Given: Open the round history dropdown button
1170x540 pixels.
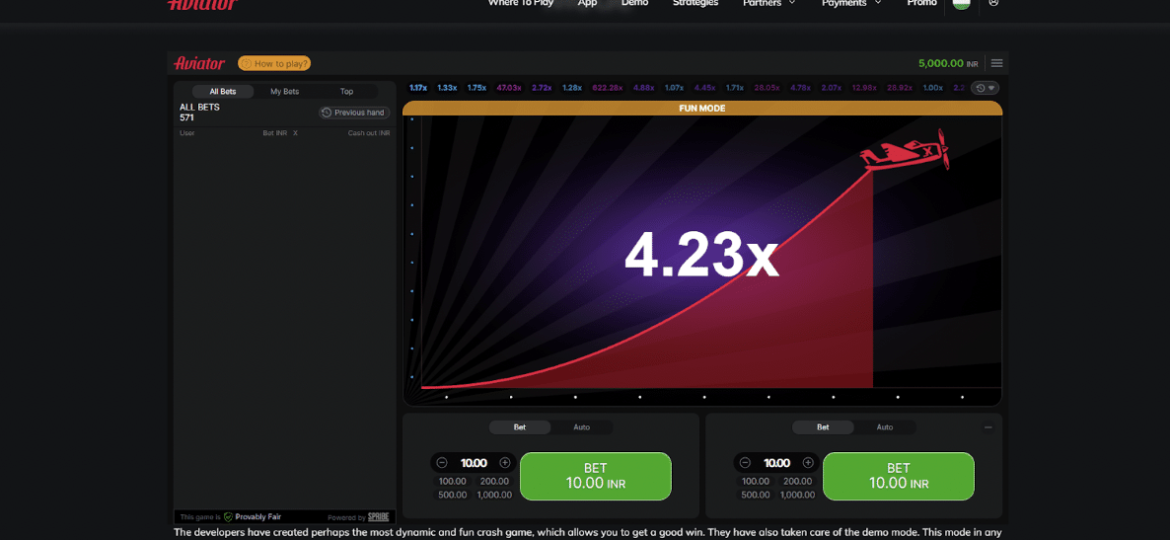Looking at the screenshot, I should coord(985,88).
